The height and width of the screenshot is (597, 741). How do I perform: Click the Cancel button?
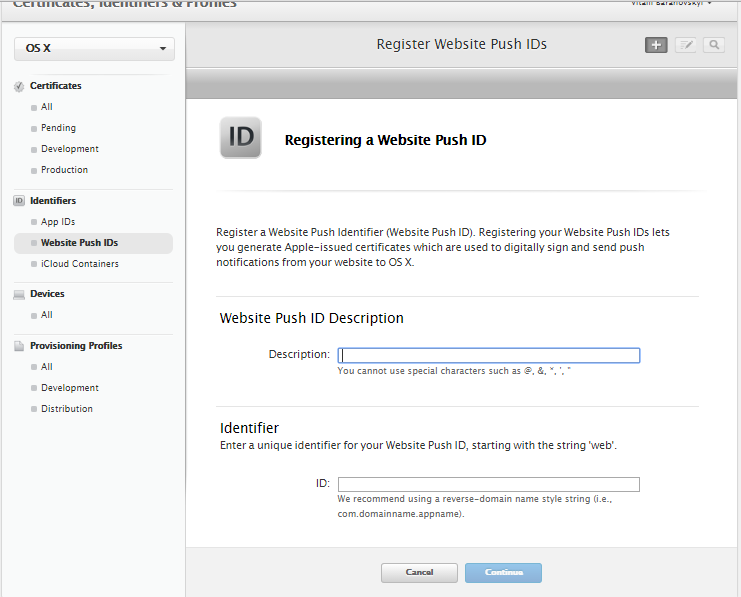(419, 572)
